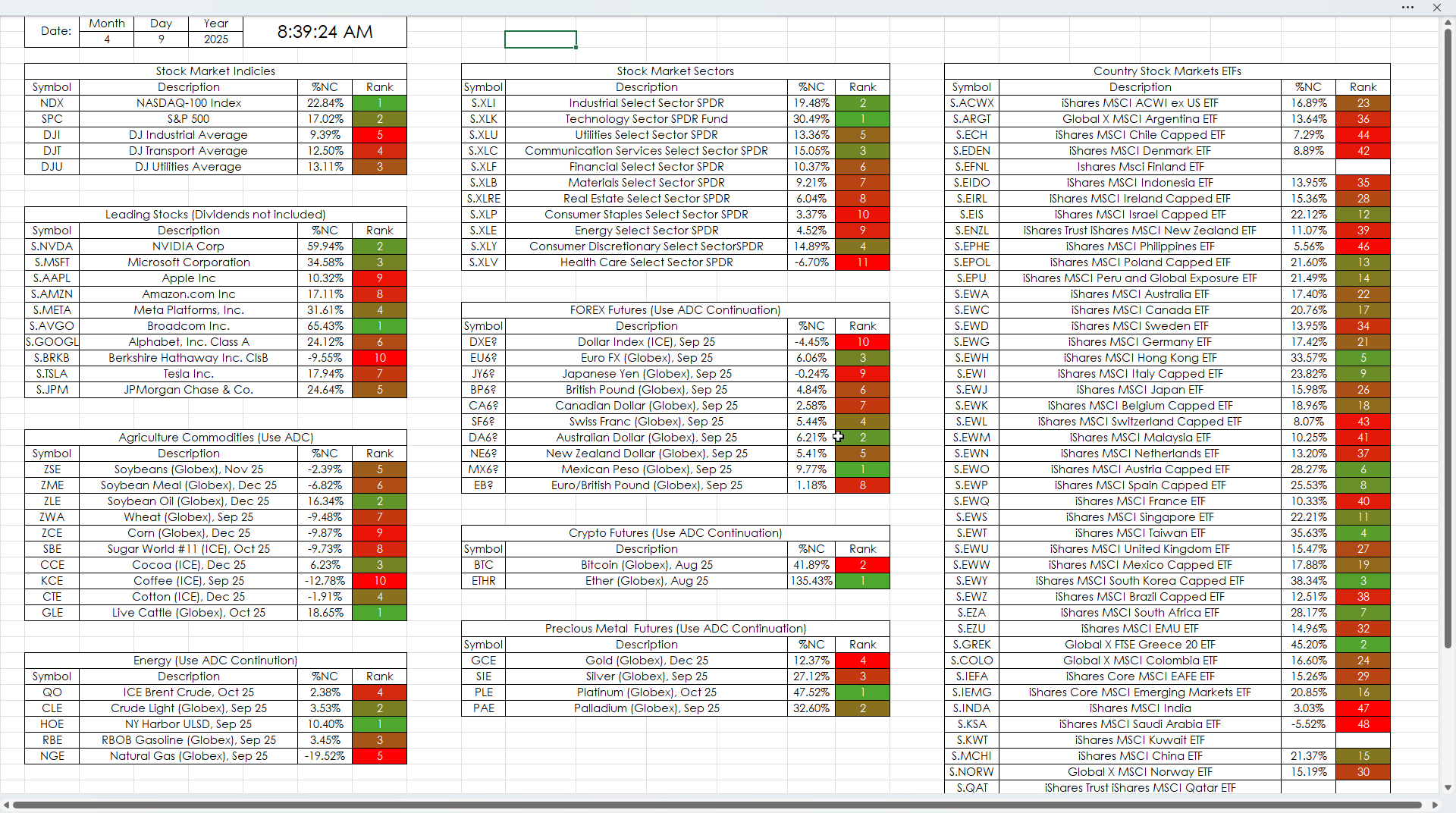Click Broadcom Inc. green rank 1 cell
This screenshot has height=813, width=1456.
[380, 326]
